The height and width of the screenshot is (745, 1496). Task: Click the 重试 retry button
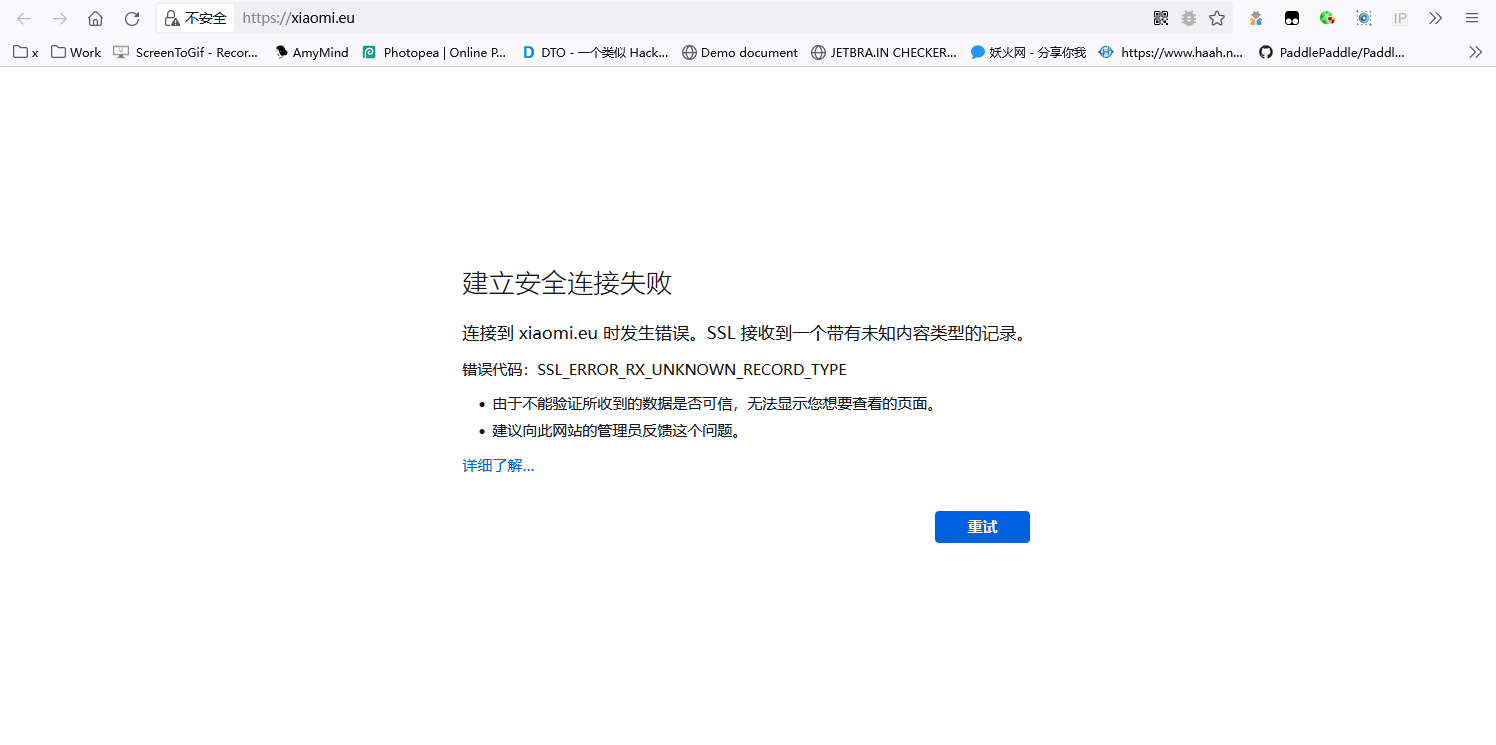click(982, 527)
